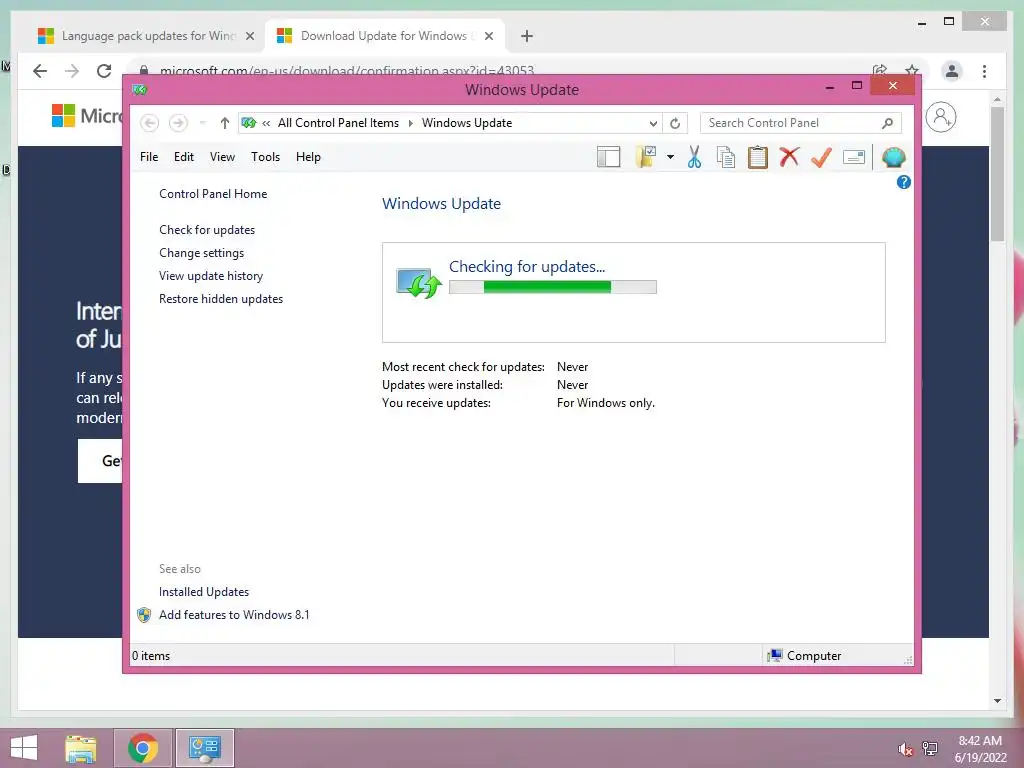
Task: Click the Check for updates link
Action: tap(207, 230)
